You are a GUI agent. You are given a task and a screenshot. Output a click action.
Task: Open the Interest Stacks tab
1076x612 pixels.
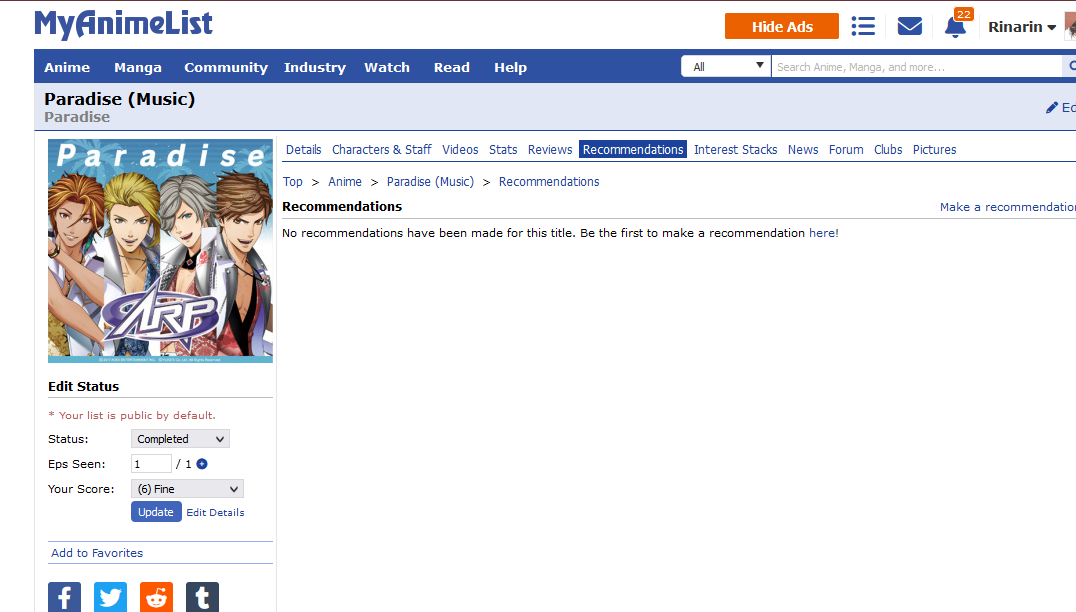[x=735, y=150]
